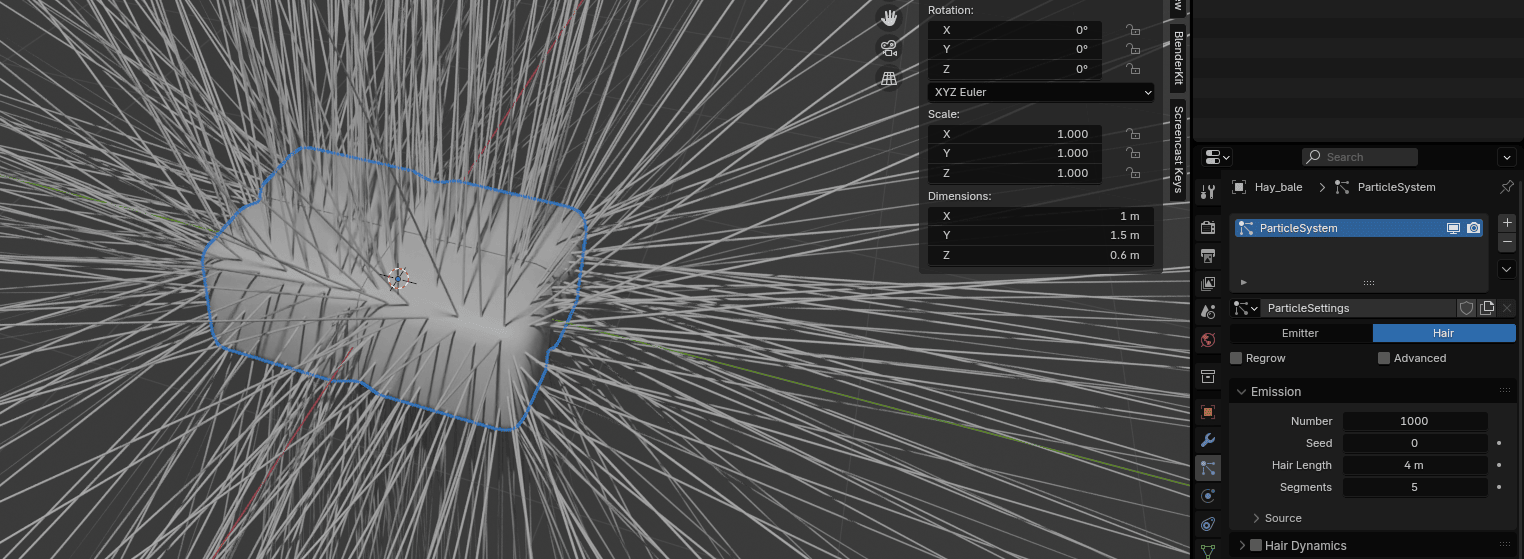Open the Physics properties tab icon
The height and width of the screenshot is (559, 1524).
pos(1208,496)
